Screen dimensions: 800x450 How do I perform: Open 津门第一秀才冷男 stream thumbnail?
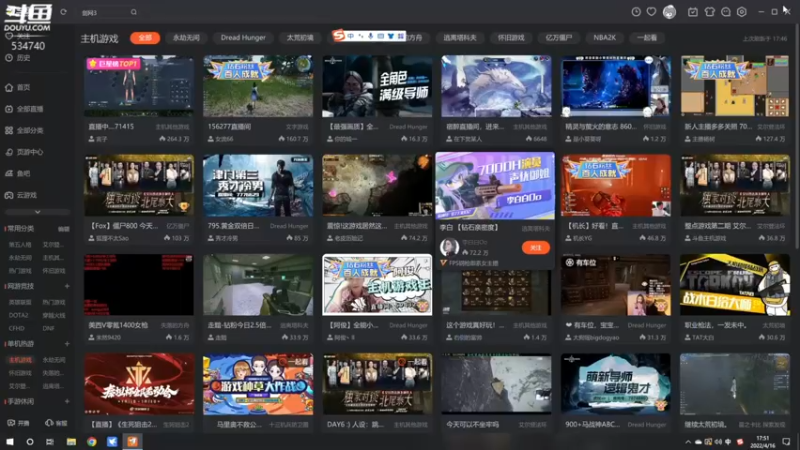tap(258, 185)
